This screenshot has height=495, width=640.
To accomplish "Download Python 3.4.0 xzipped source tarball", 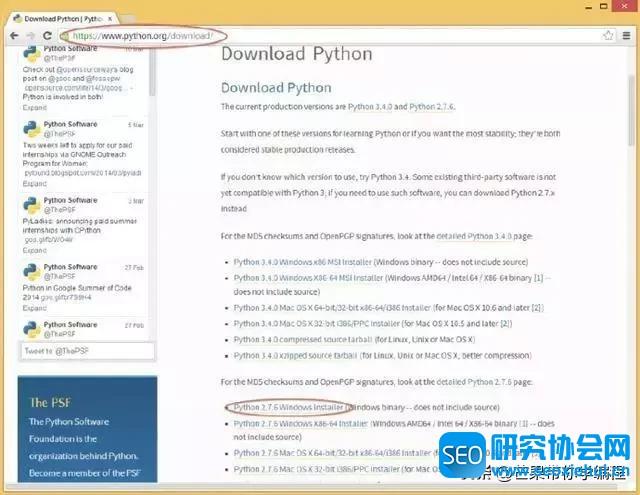I will [x=295, y=356].
